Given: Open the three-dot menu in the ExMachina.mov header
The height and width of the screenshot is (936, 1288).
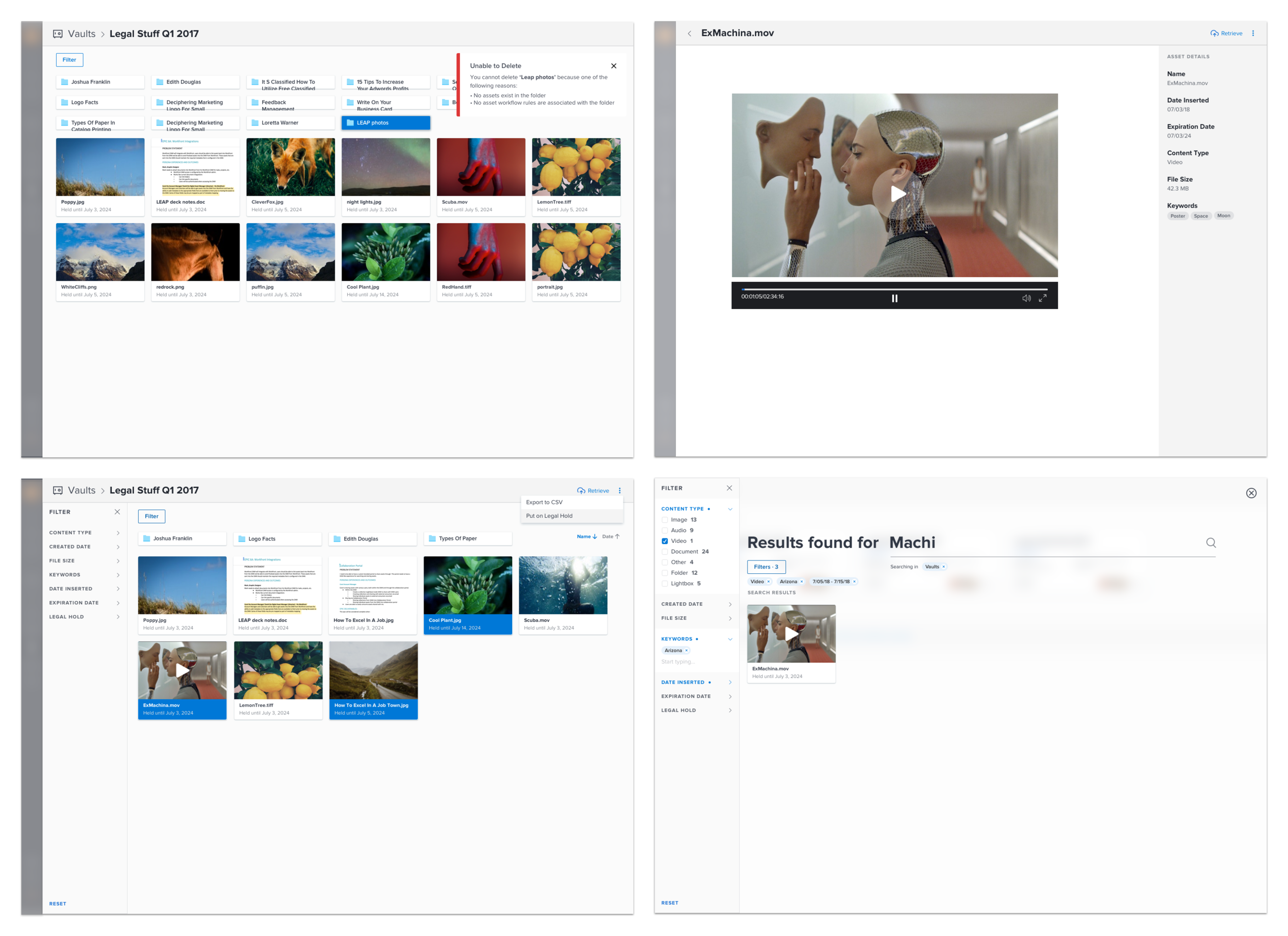Looking at the screenshot, I should coord(1253,33).
